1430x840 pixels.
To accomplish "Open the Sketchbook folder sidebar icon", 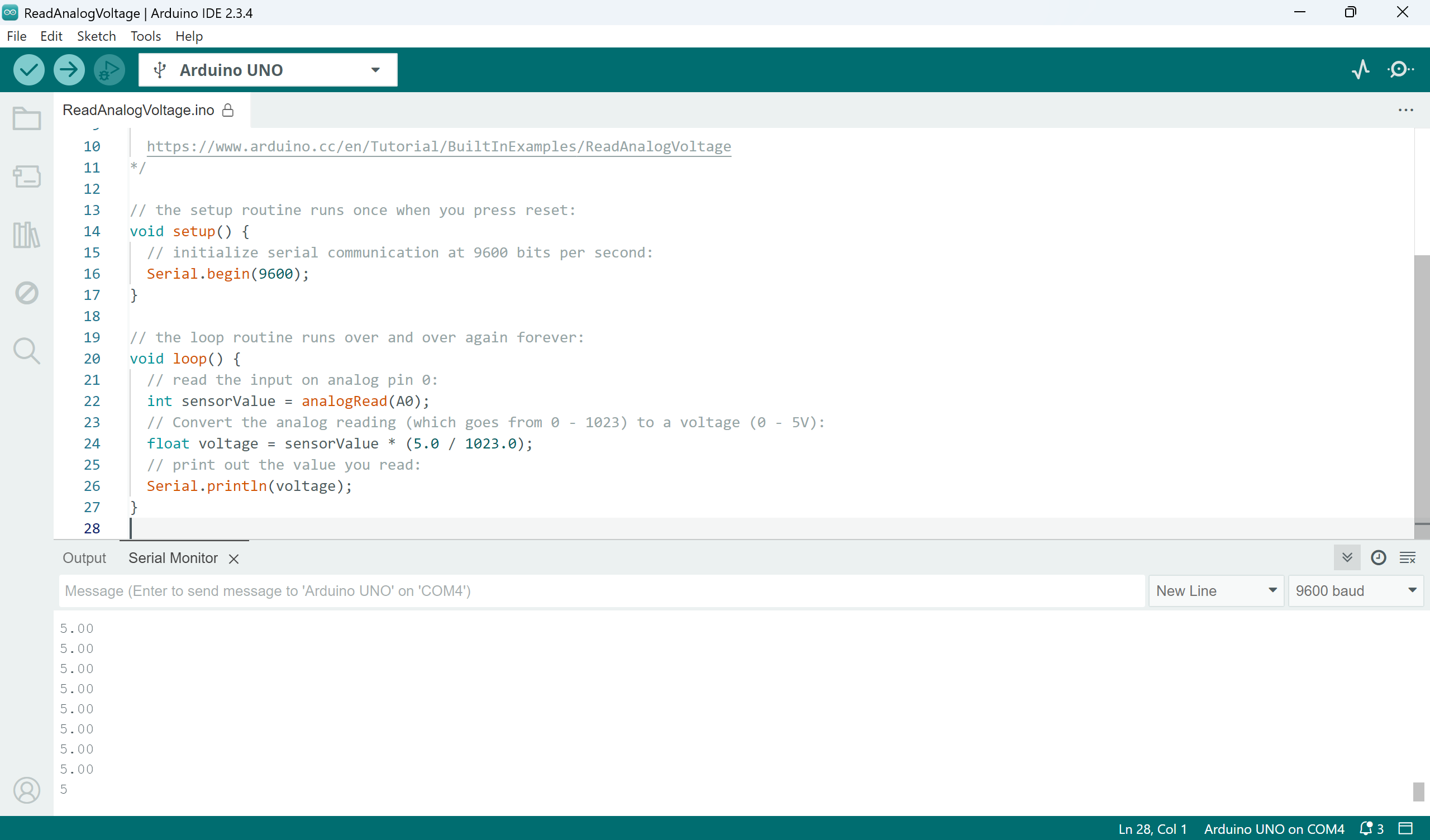I will pyautogui.click(x=27, y=118).
